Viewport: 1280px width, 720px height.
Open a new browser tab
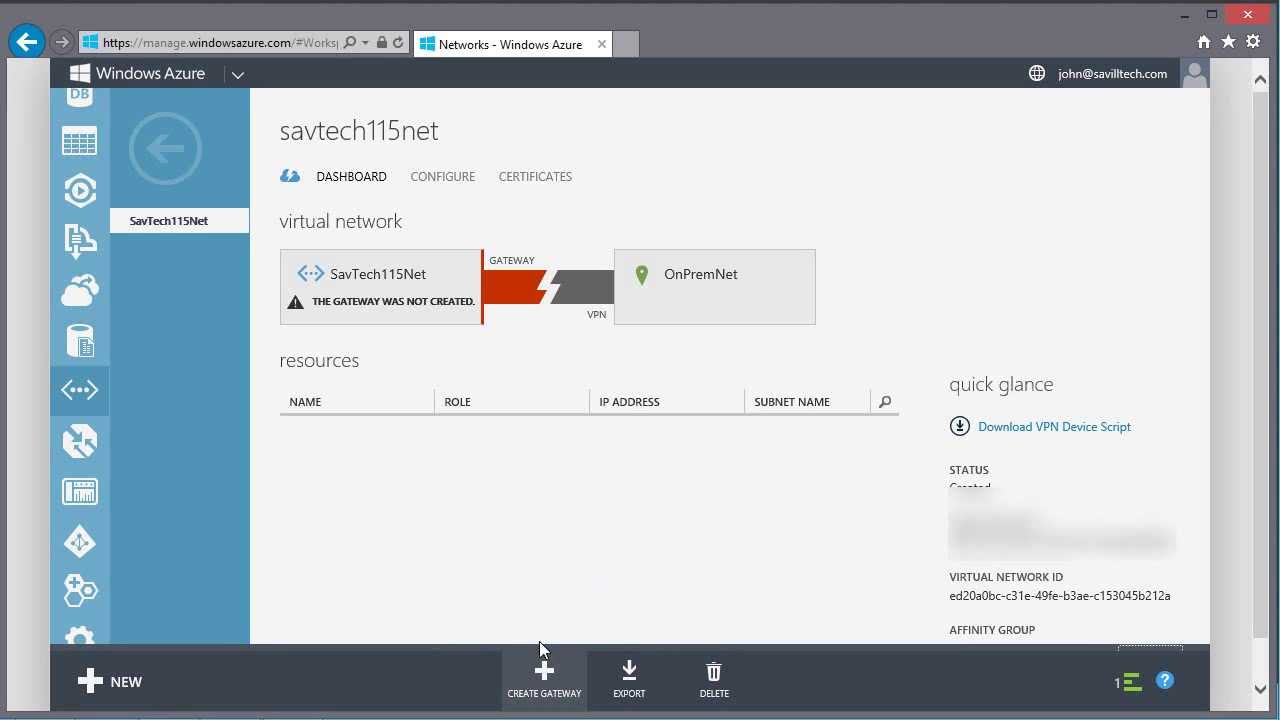tap(625, 44)
